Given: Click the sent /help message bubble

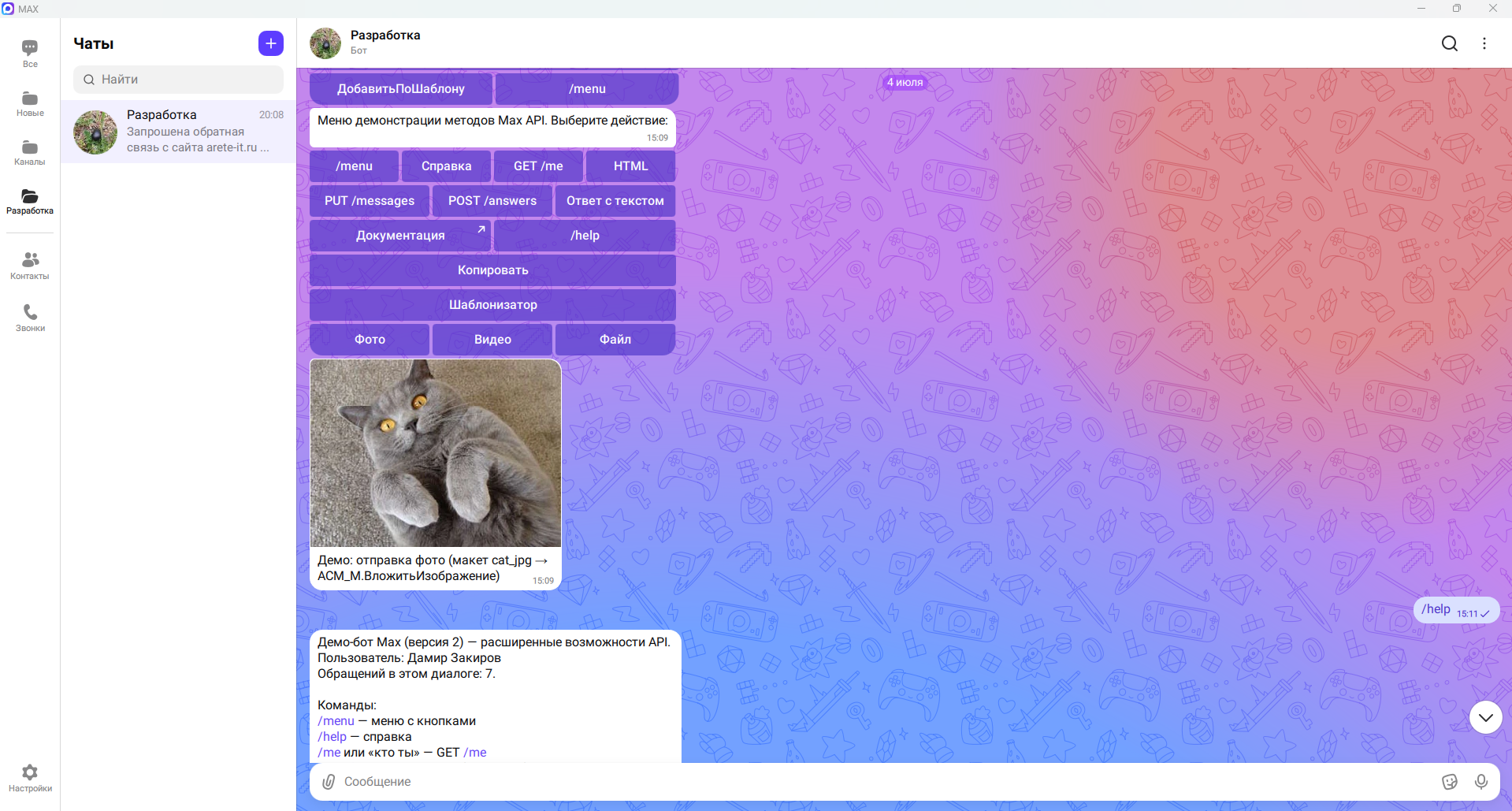Looking at the screenshot, I should click(1456, 610).
